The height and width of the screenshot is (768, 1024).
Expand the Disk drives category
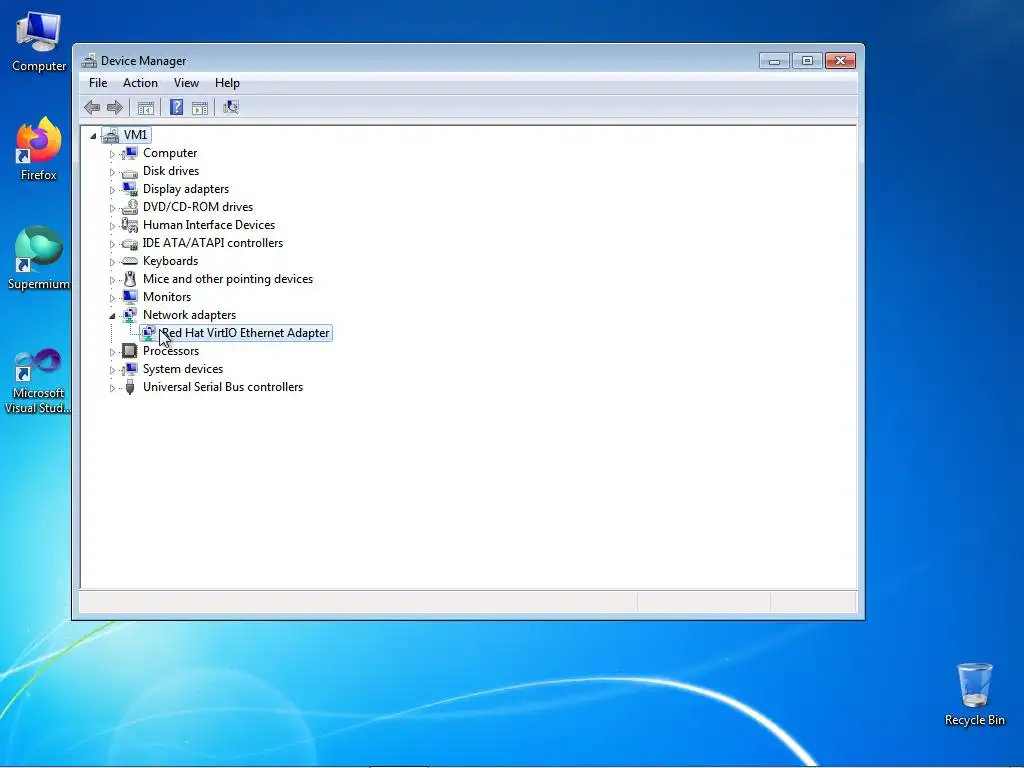[112, 172]
